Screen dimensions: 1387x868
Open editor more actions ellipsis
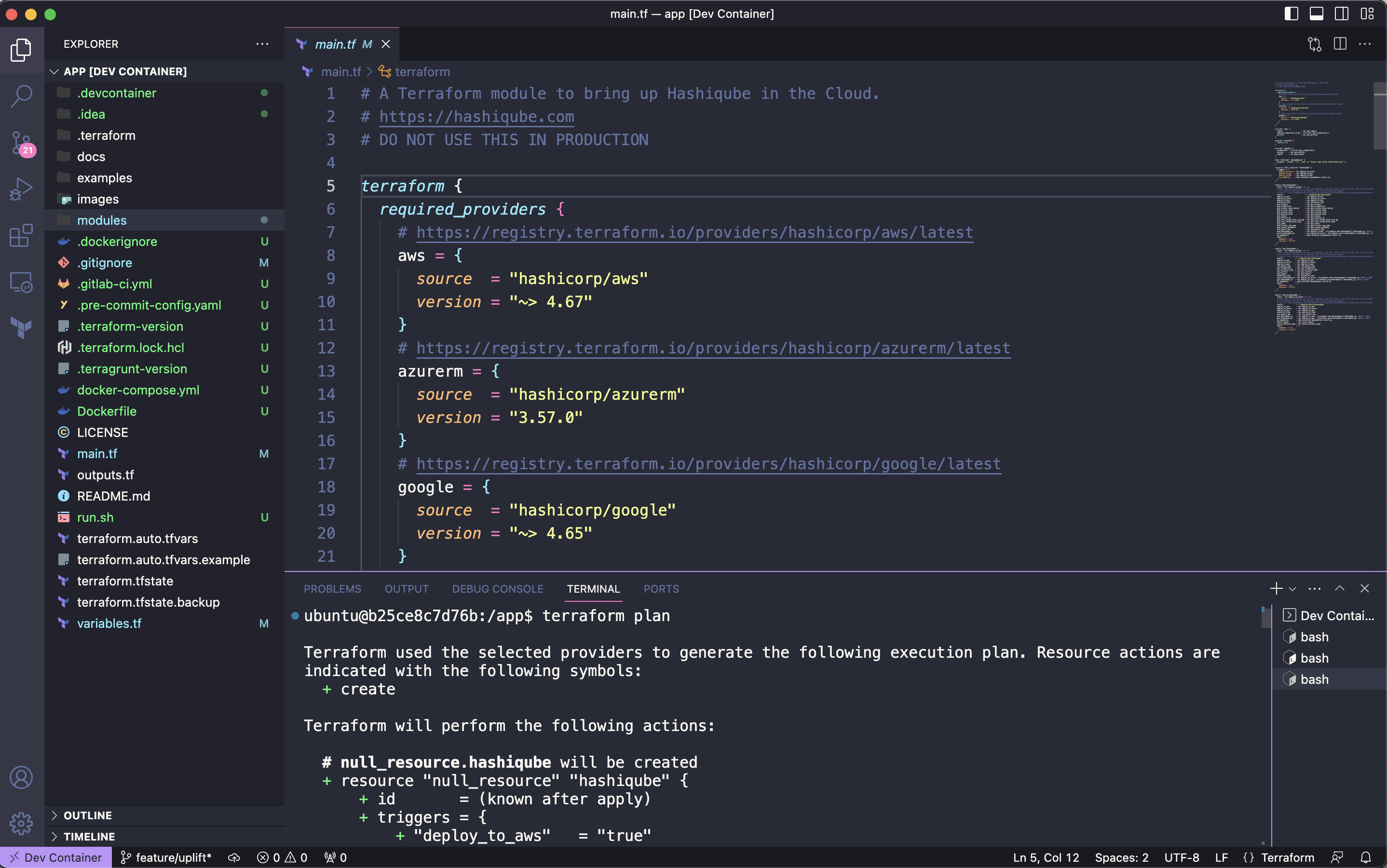(x=1365, y=44)
